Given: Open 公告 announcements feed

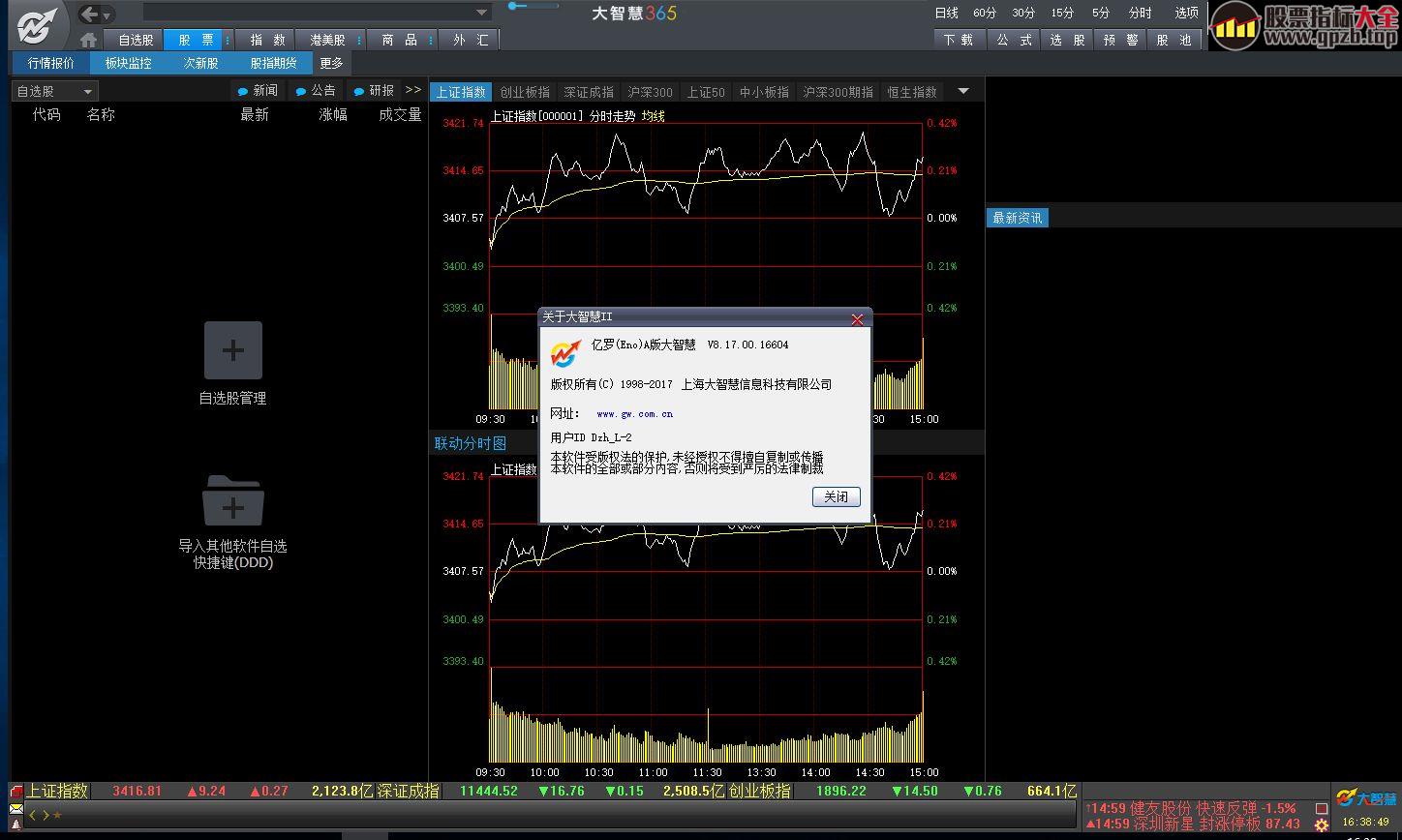Looking at the screenshot, I should (316, 90).
